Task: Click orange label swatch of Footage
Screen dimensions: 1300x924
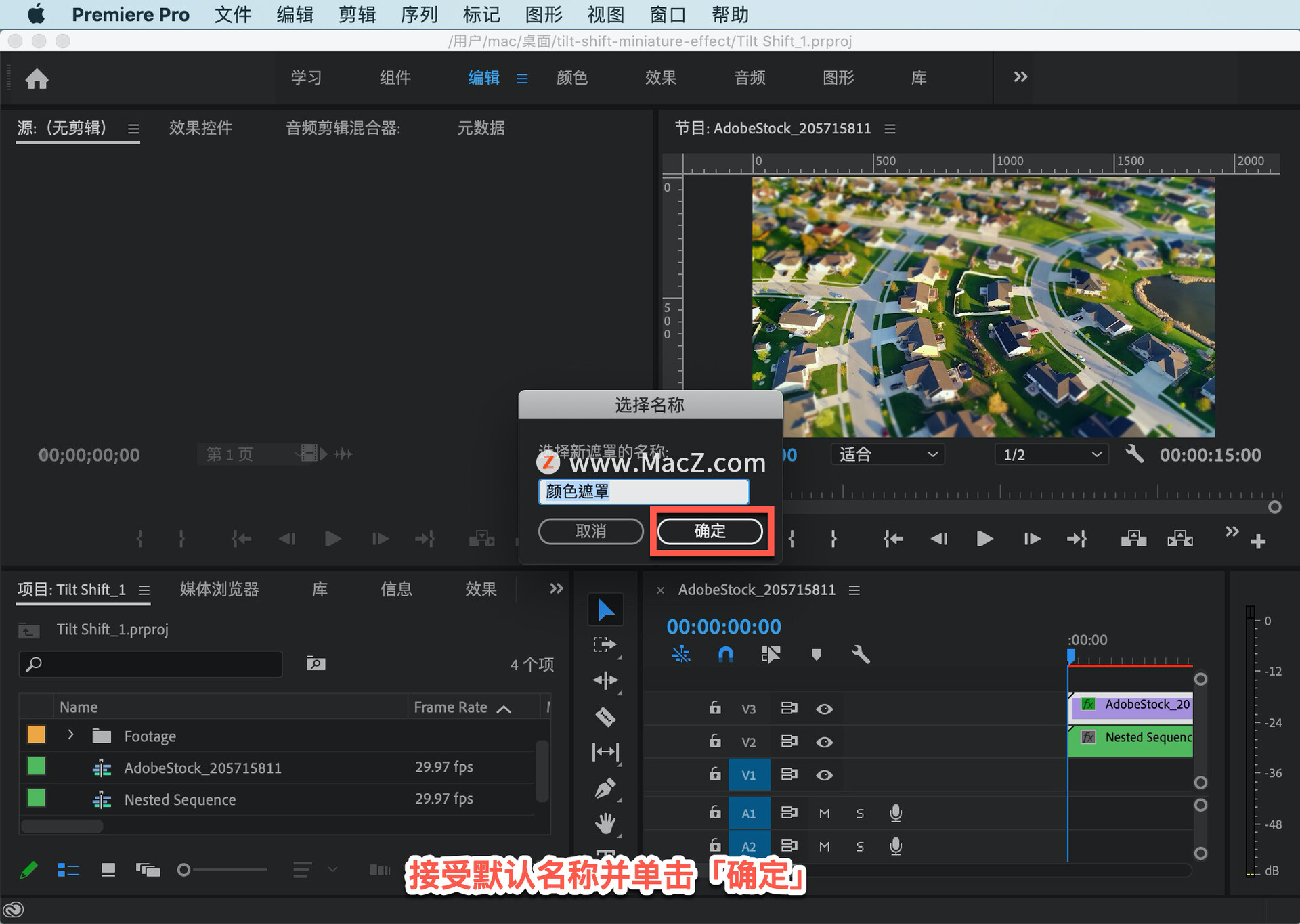Action: tap(36, 734)
